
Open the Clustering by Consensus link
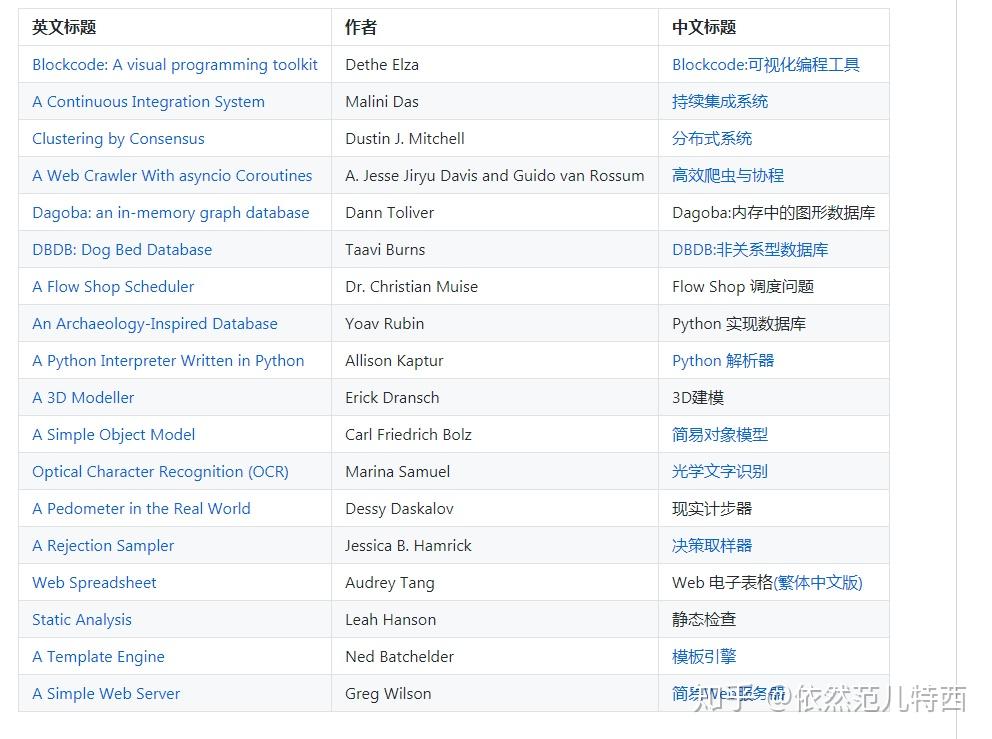[118, 139]
